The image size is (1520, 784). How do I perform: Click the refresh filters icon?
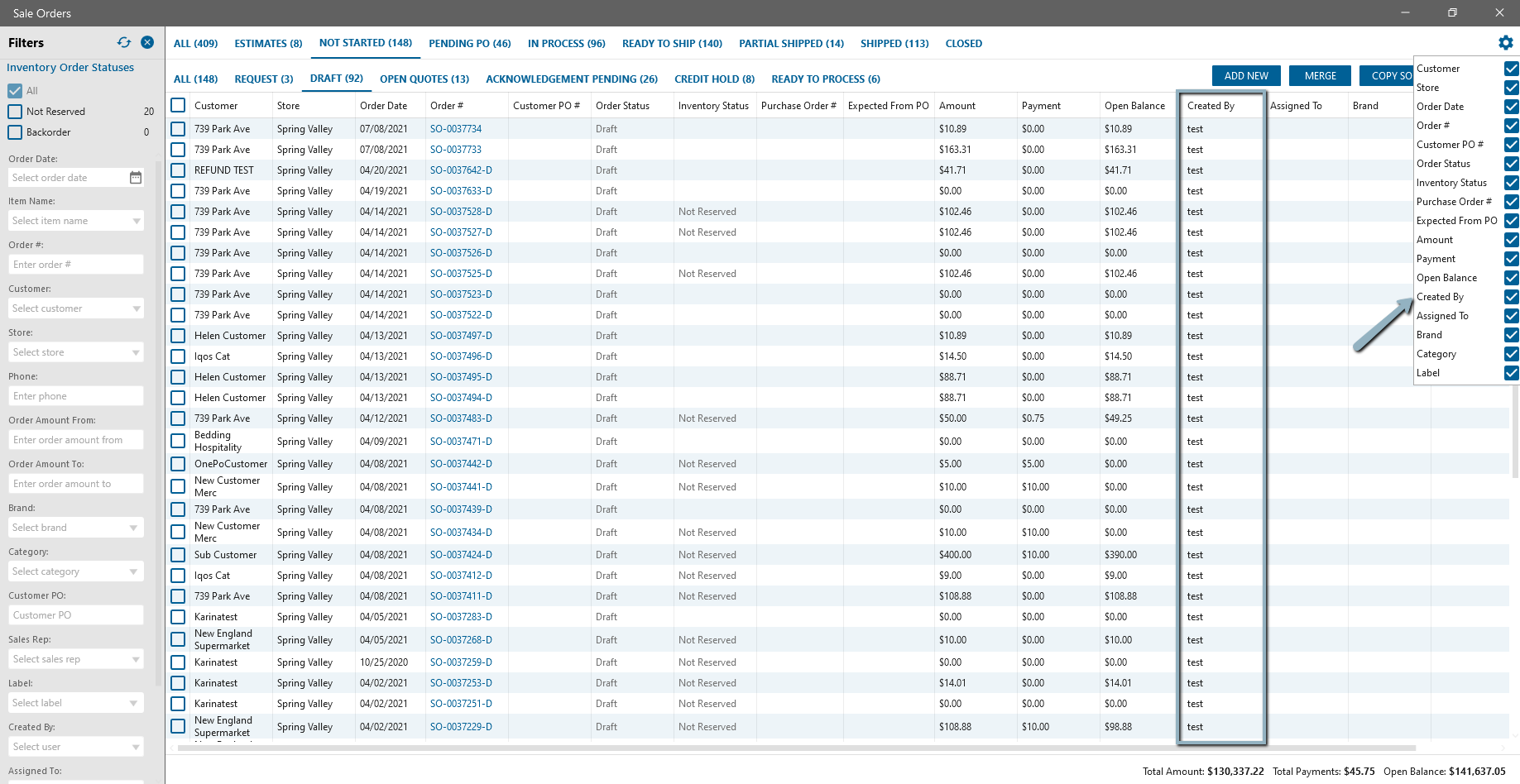tap(124, 42)
